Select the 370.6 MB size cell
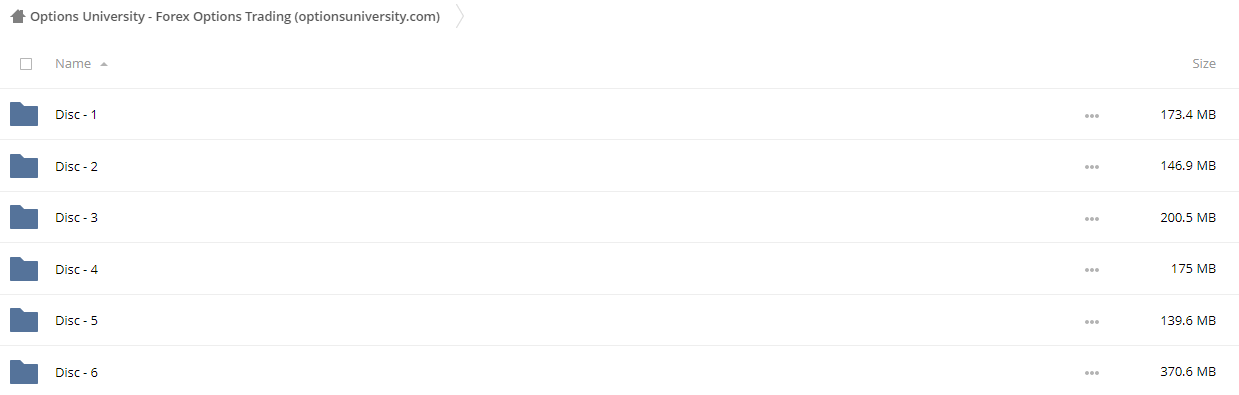This screenshot has height=395, width=1239. [x=1188, y=372]
